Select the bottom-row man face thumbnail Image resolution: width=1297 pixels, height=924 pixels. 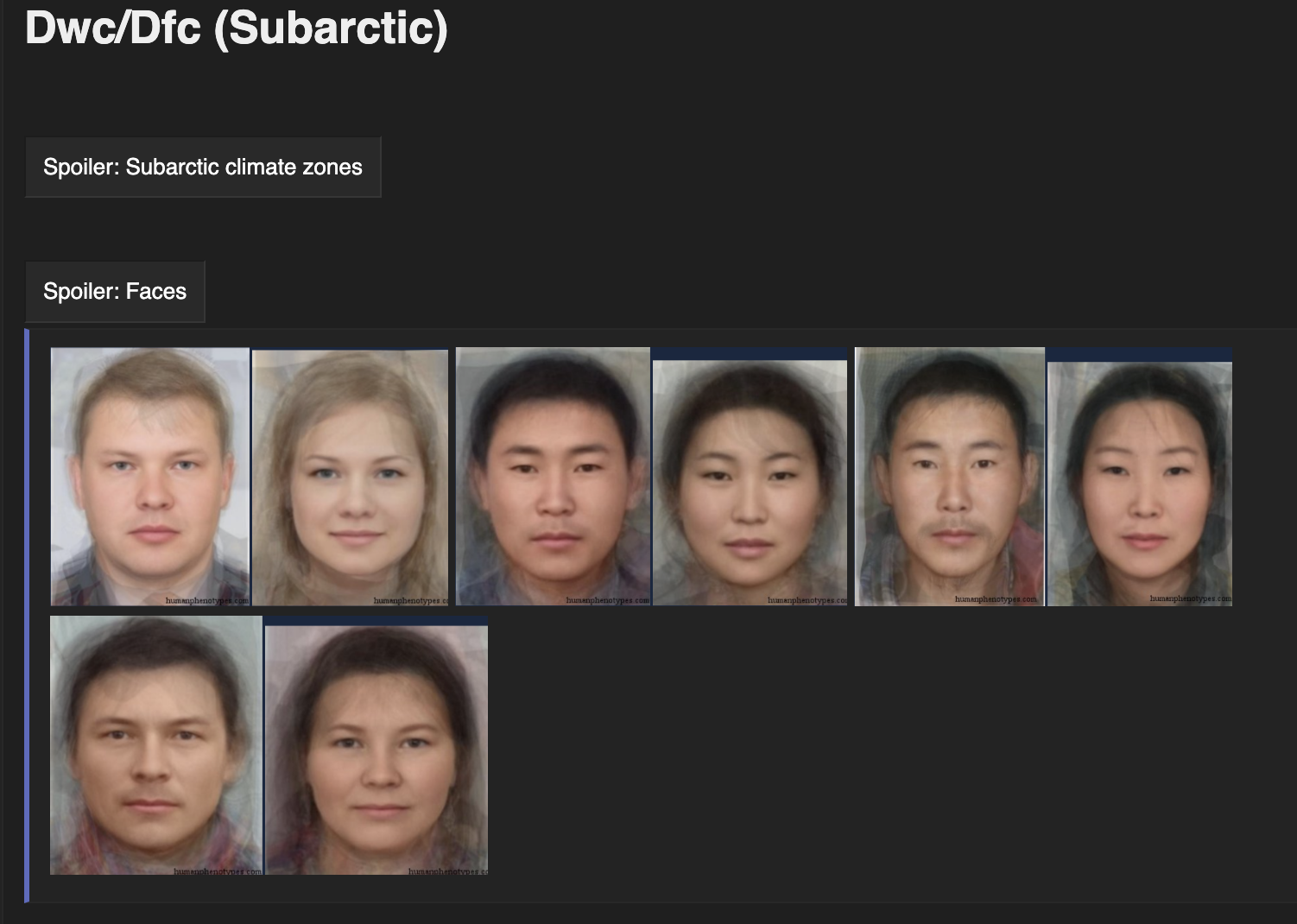pos(156,745)
